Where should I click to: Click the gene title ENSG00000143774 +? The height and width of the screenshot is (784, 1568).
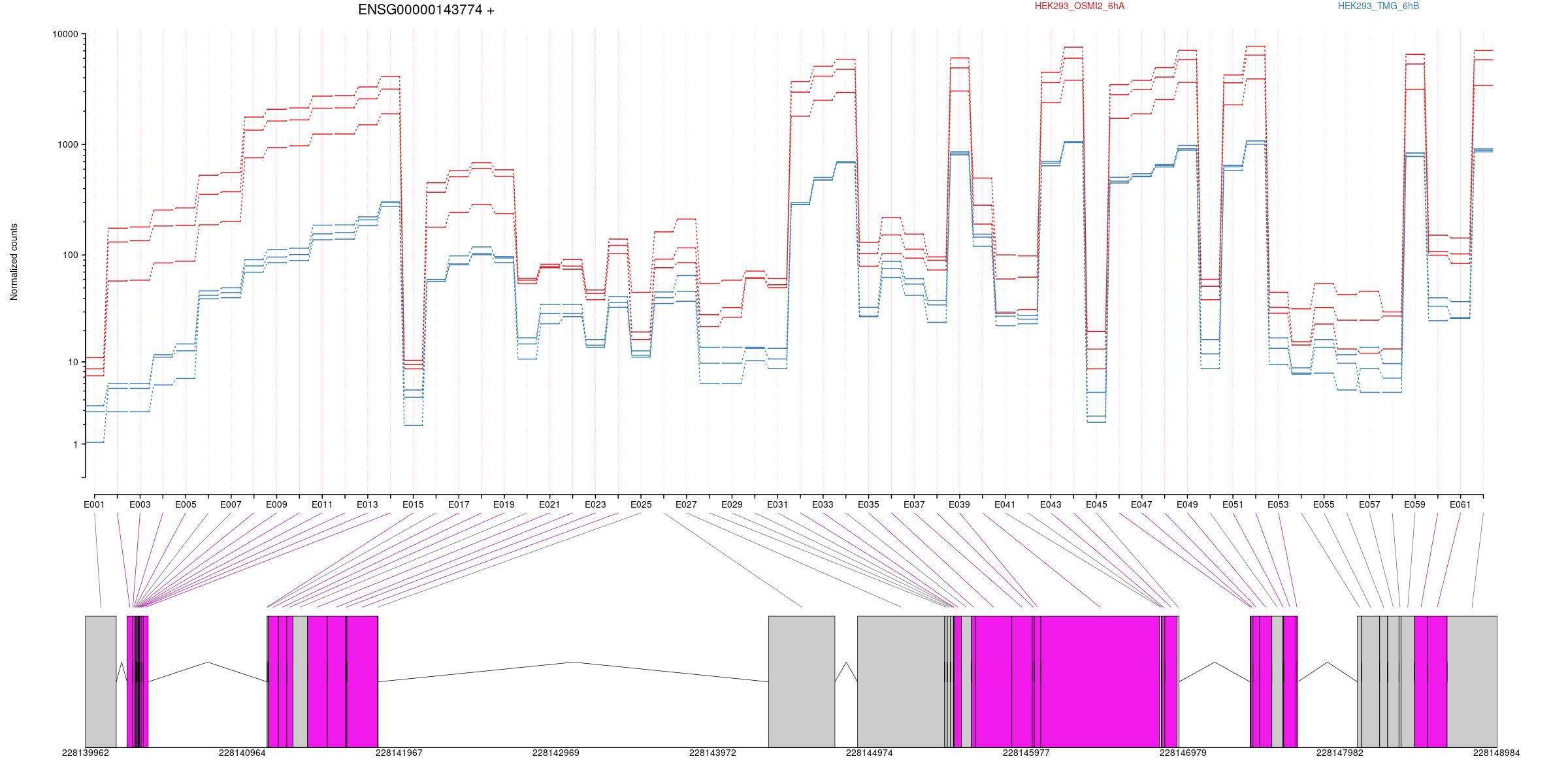pyautogui.click(x=426, y=10)
